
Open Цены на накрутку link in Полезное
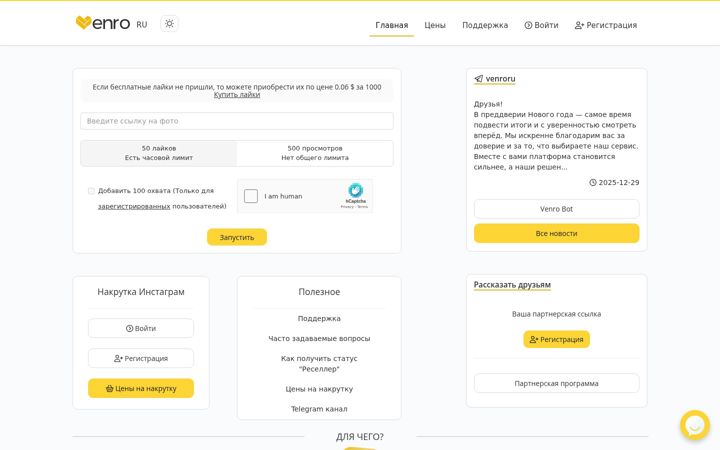pos(319,389)
